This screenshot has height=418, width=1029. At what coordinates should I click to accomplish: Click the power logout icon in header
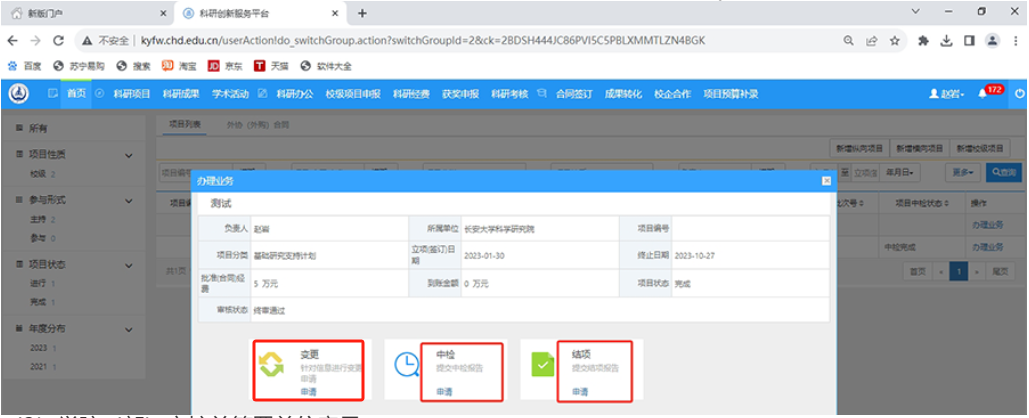tap(1018, 93)
